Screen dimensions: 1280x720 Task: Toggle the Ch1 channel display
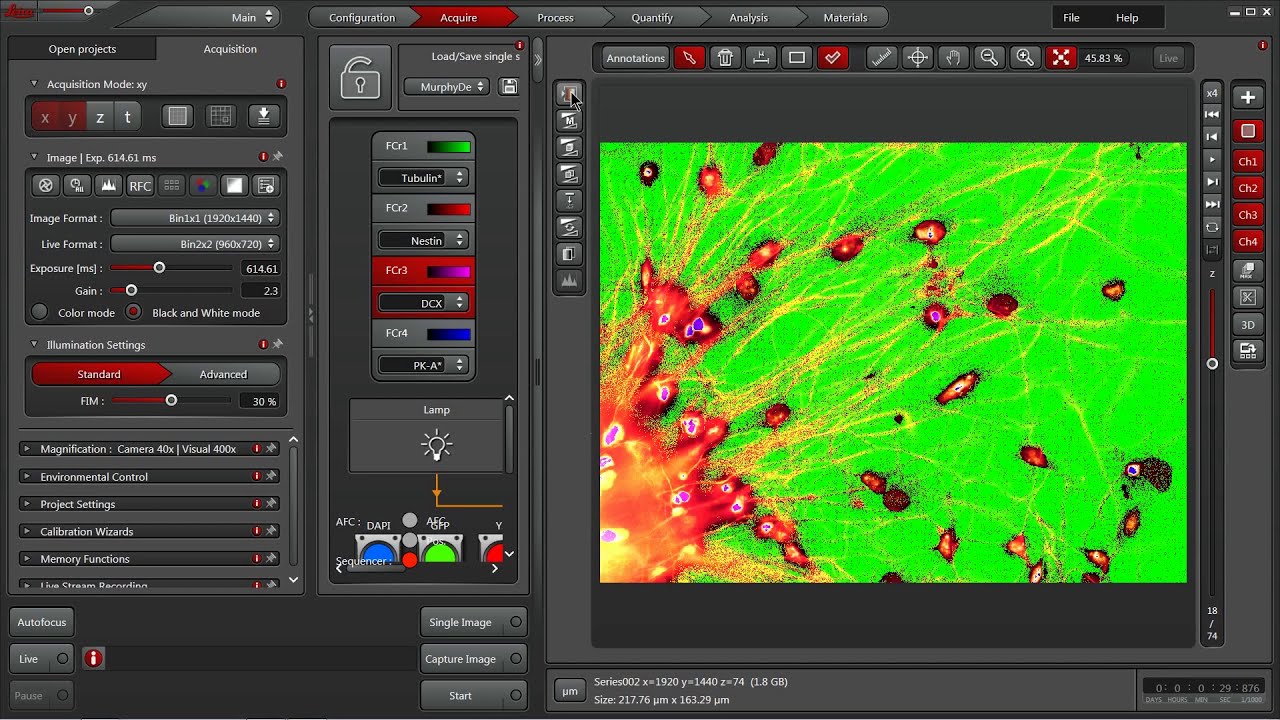point(1247,161)
